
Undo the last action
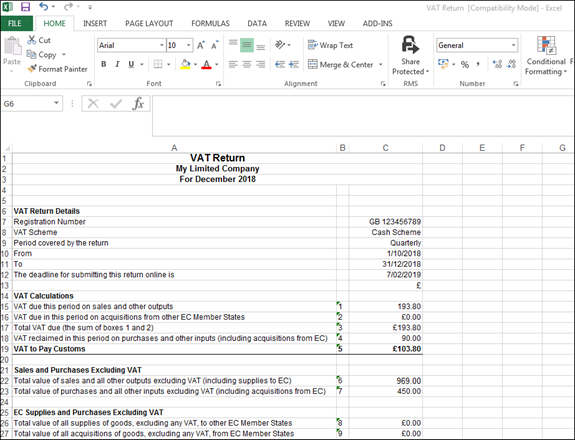point(44,7)
